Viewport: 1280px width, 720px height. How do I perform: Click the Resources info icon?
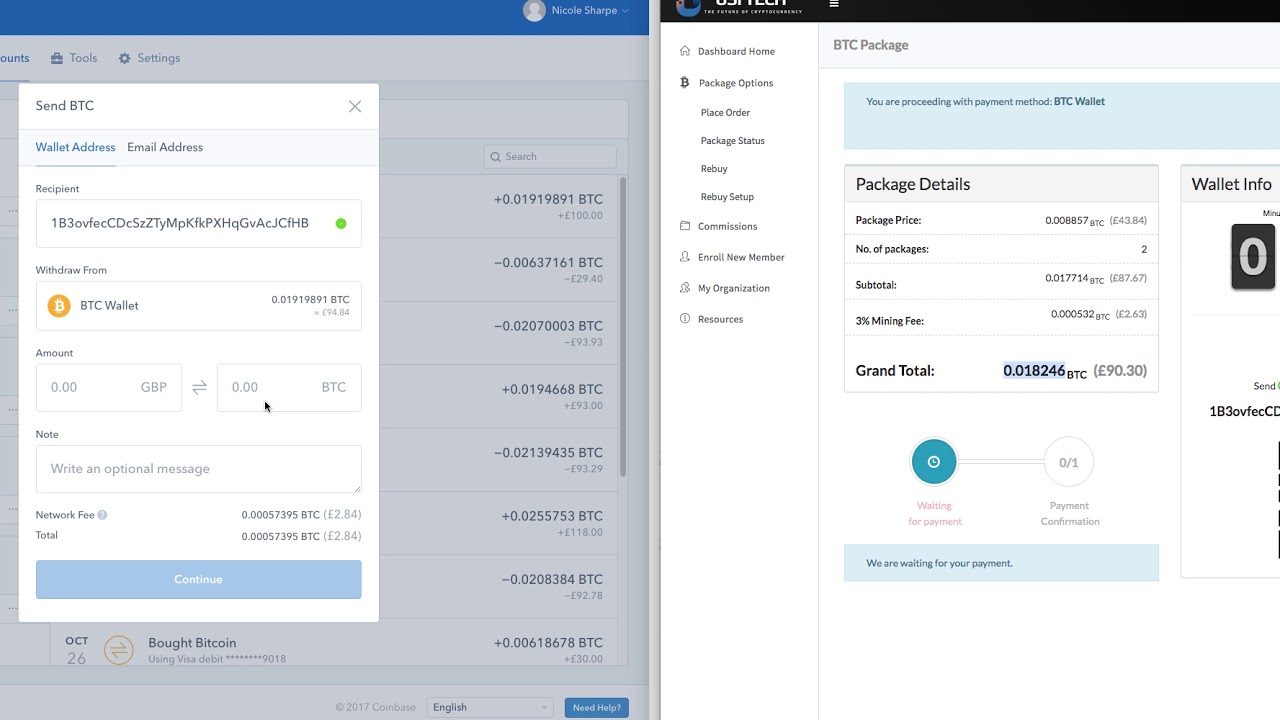[x=685, y=319]
